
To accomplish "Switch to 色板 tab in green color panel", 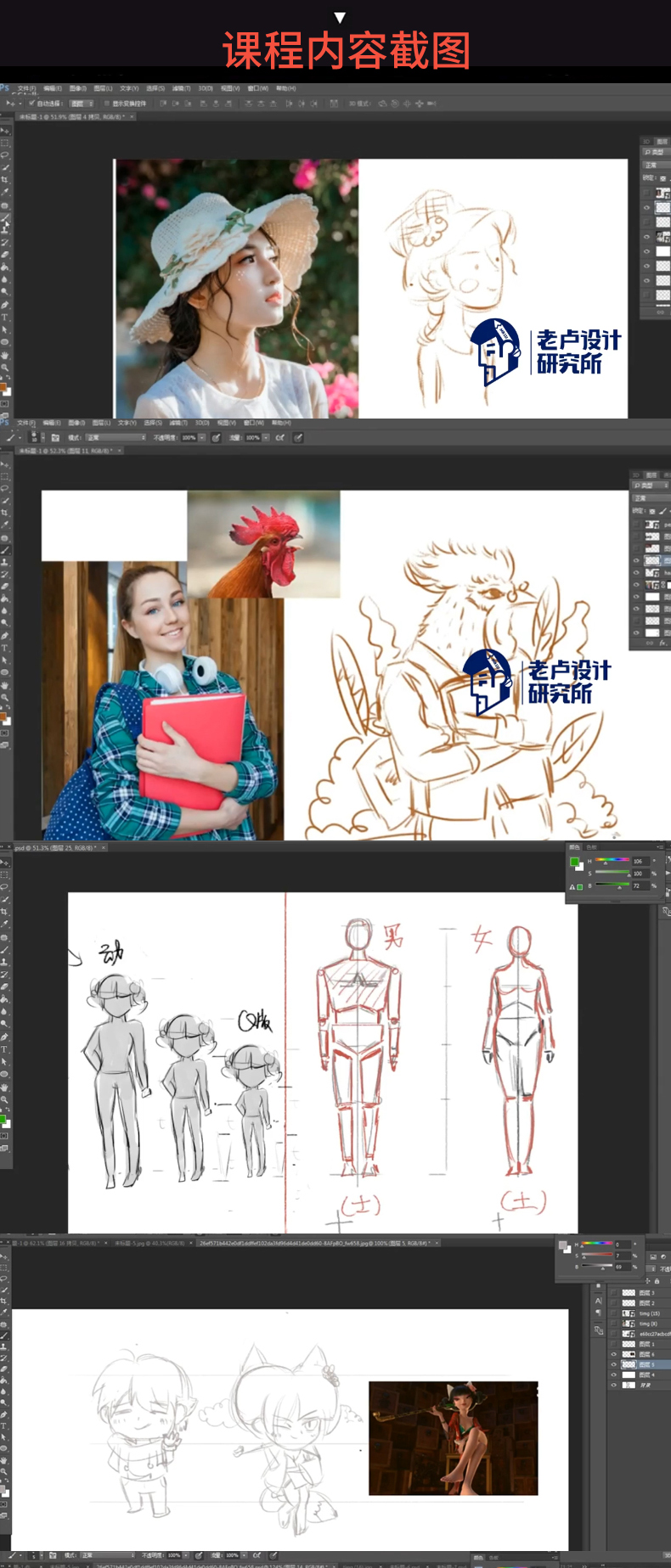I will tap(592, 846).
